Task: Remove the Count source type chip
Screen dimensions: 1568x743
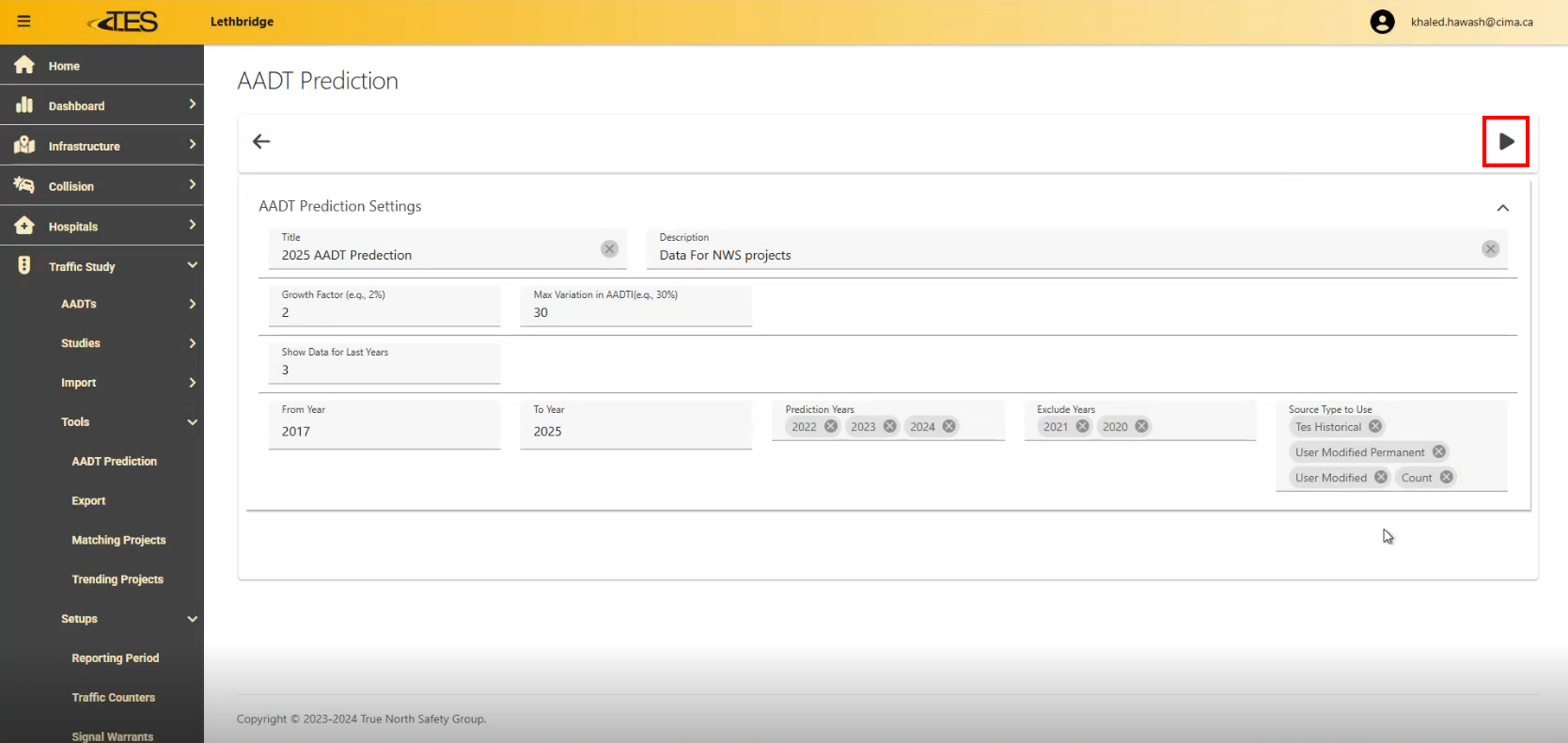Action: tap(1447, 477)
